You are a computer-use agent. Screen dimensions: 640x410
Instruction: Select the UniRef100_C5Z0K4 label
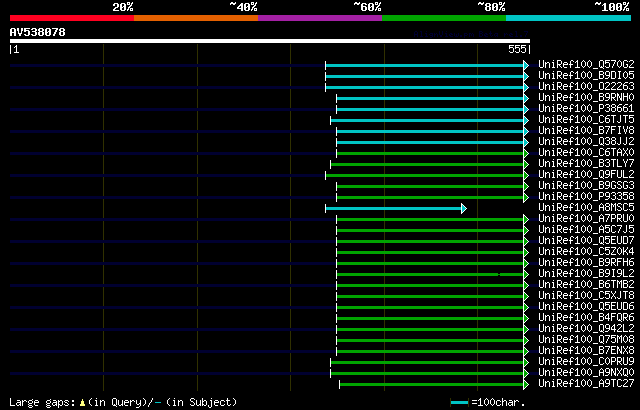tap(586, 252)
